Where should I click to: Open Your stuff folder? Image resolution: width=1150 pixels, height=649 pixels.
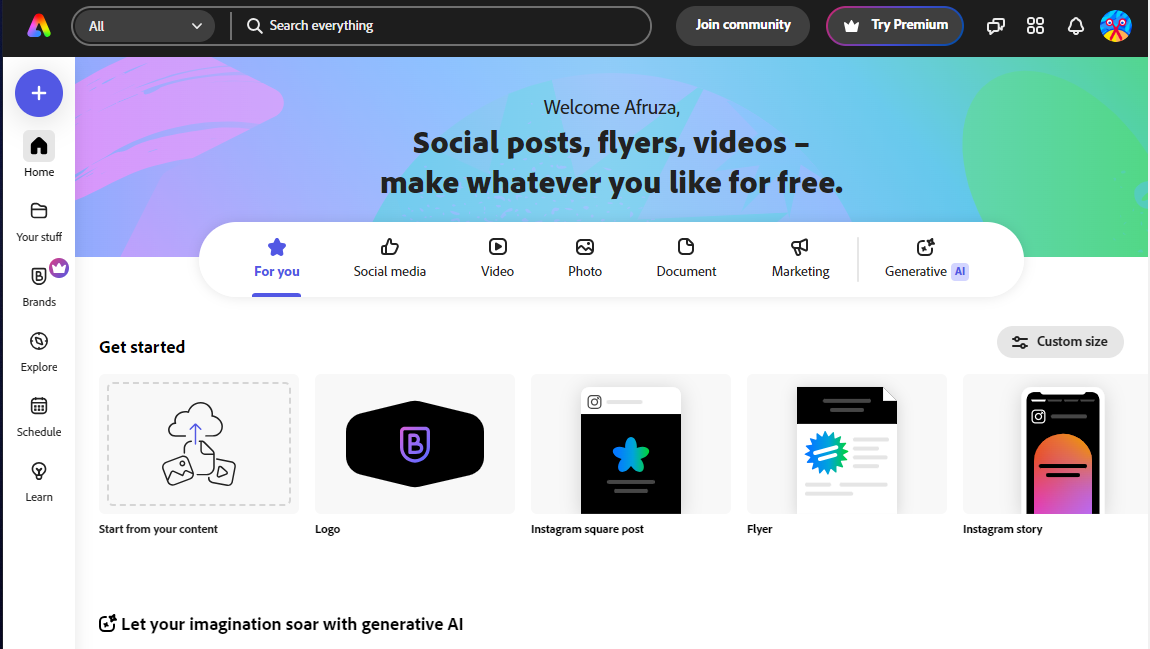pyautogui.click(x=39, y=221)
